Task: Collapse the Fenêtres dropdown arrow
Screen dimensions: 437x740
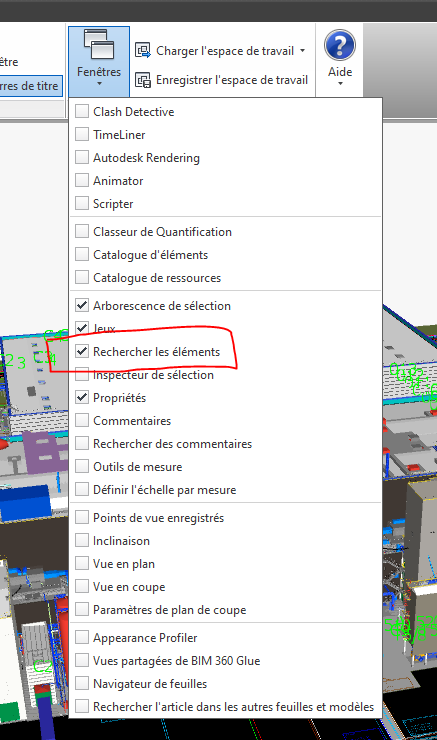Action: tap(99, 84)
